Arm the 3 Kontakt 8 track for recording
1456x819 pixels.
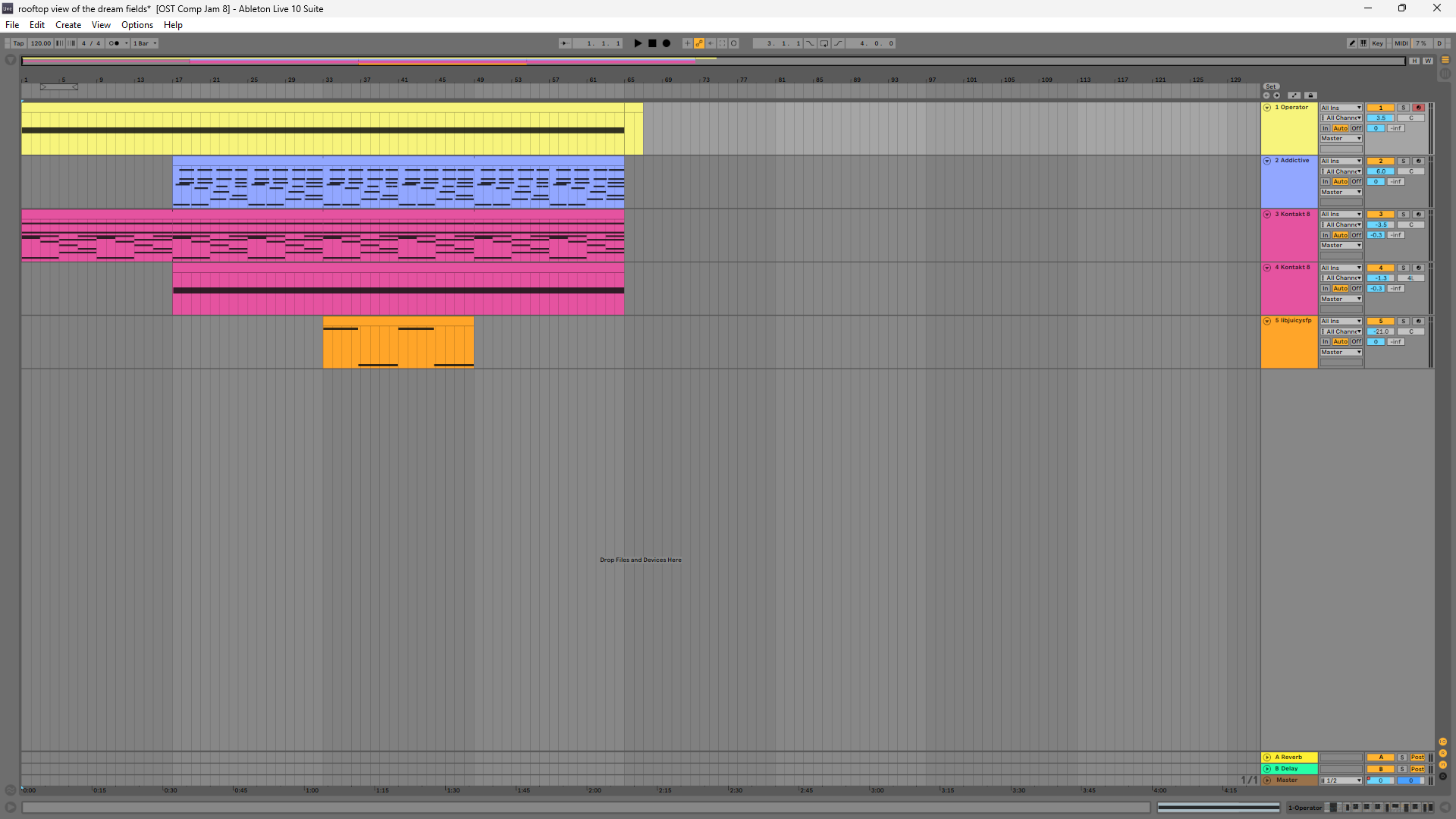pyautogui.click(x=1418, y=215)
